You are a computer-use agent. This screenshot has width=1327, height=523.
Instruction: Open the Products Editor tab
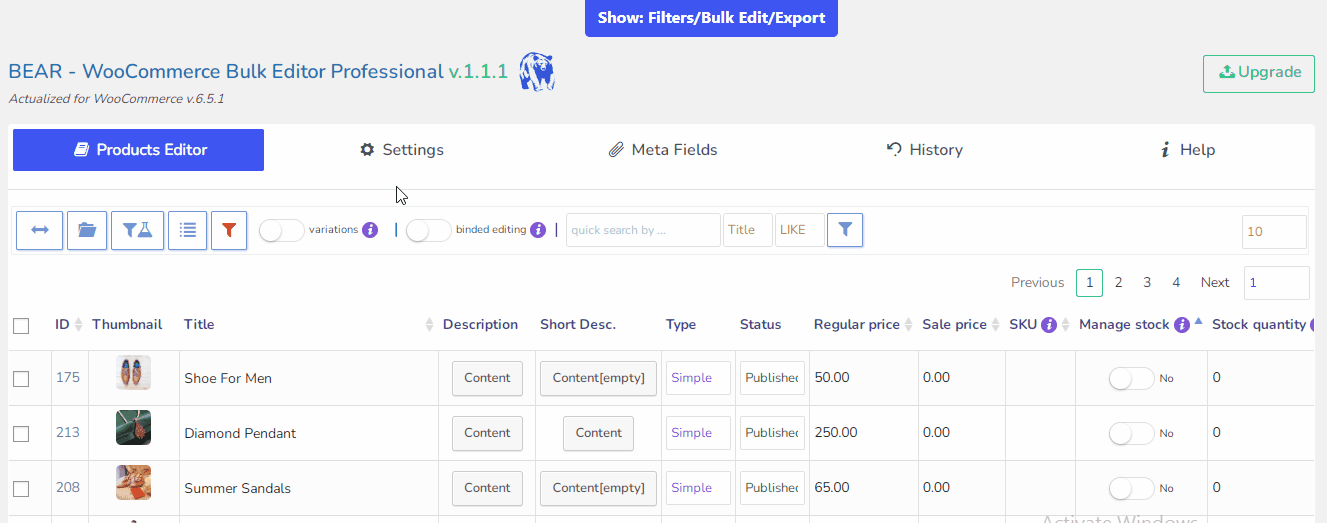click(138, 150)
